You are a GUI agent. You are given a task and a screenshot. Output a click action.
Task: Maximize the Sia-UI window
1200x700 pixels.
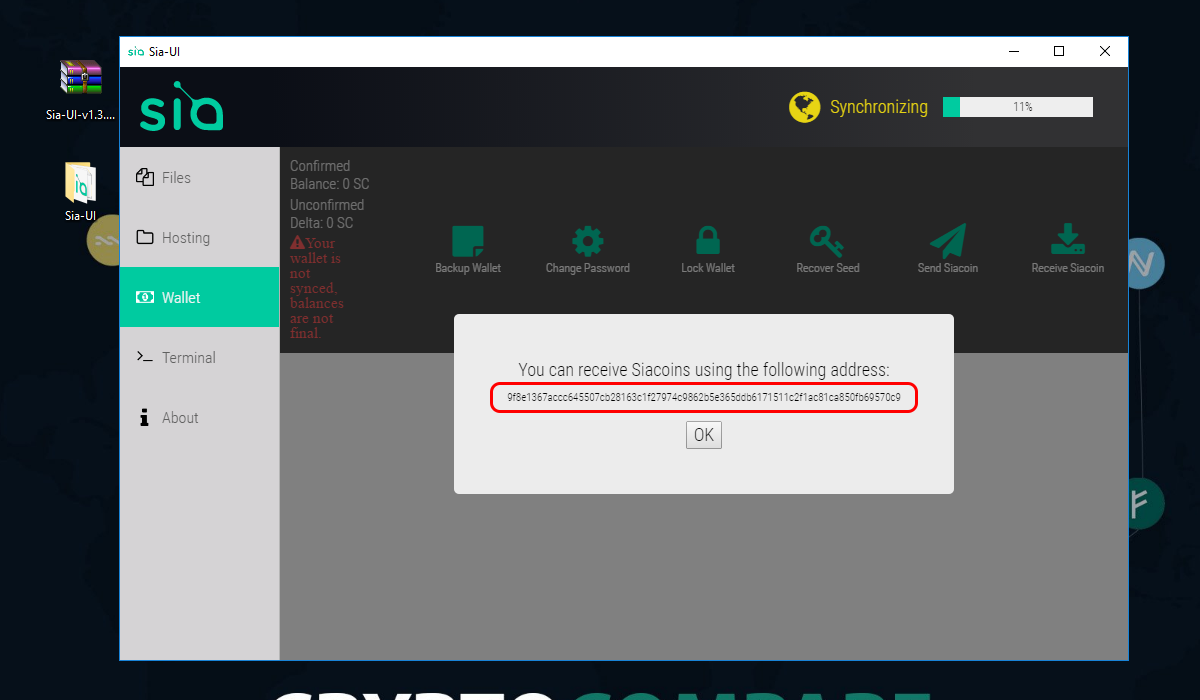tap(1059, 51)
